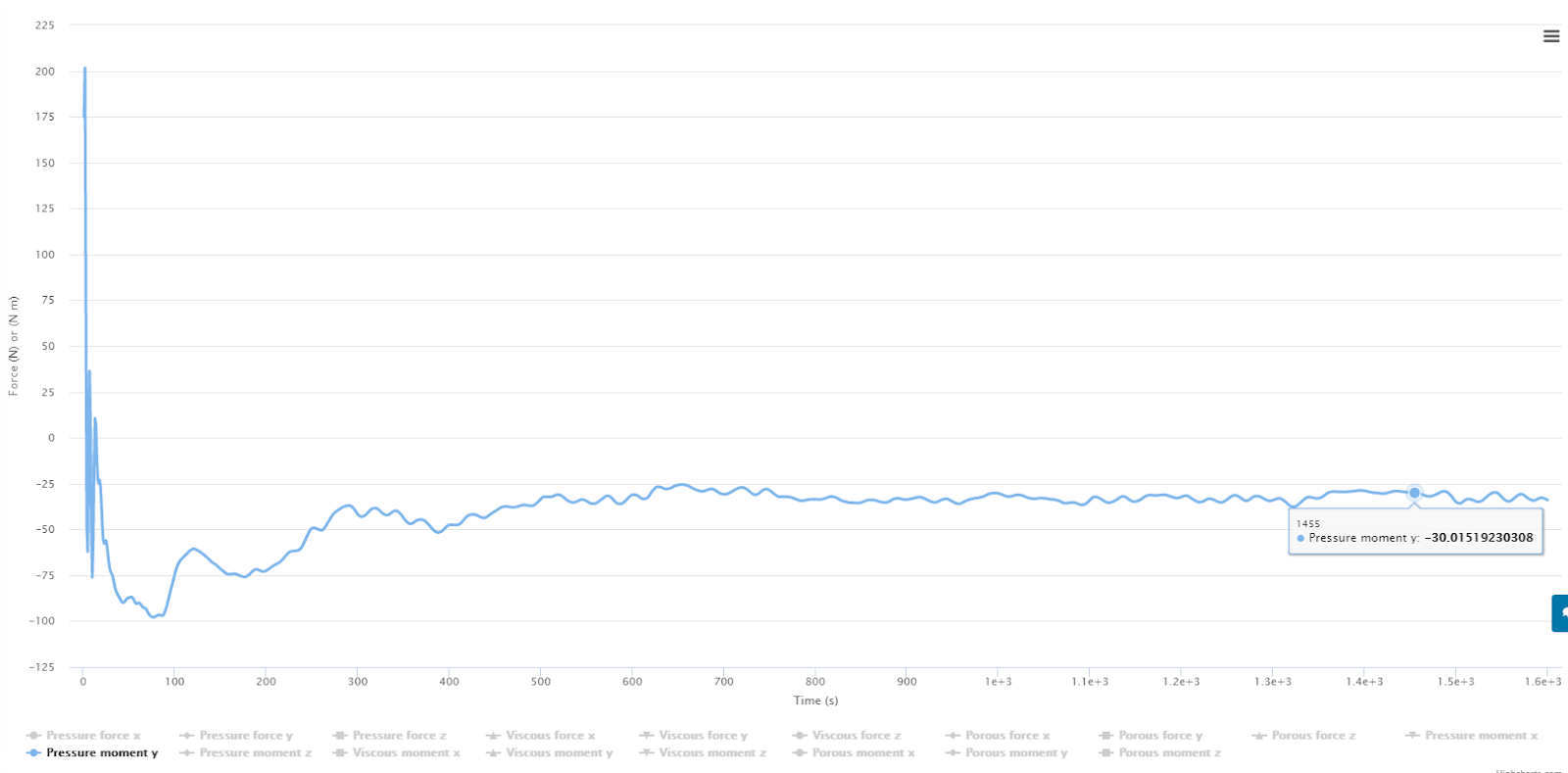1568x773 pixels.
Task: Click the highlighted data point at 1455
Action: tap(1414, 493)
